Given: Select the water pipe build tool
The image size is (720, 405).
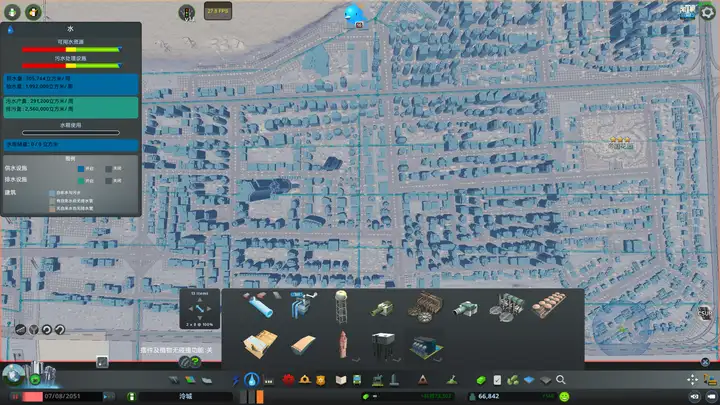Looking at the screenshot, I should 259,304.
